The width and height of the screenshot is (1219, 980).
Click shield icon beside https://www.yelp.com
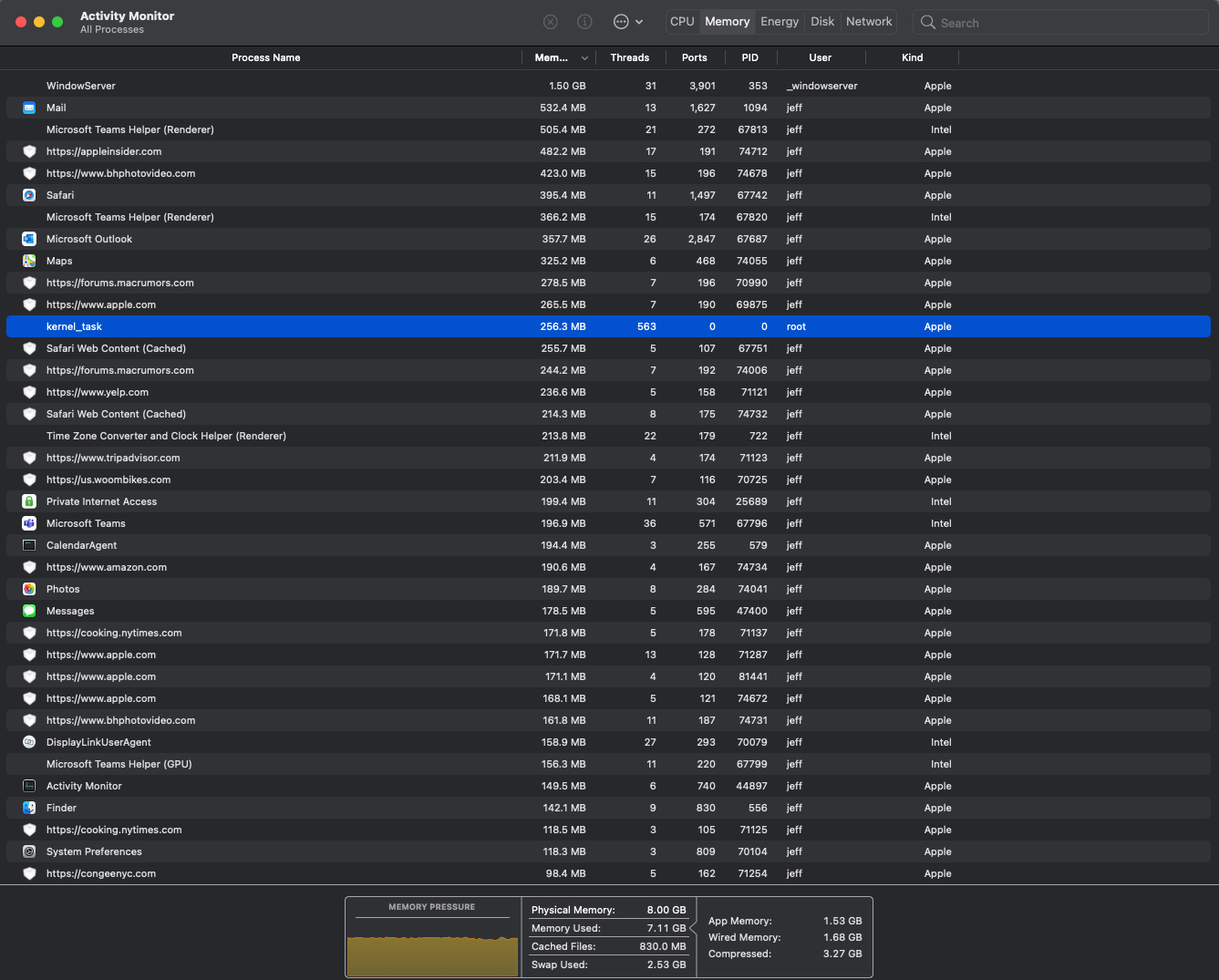(x=29, y=392)
